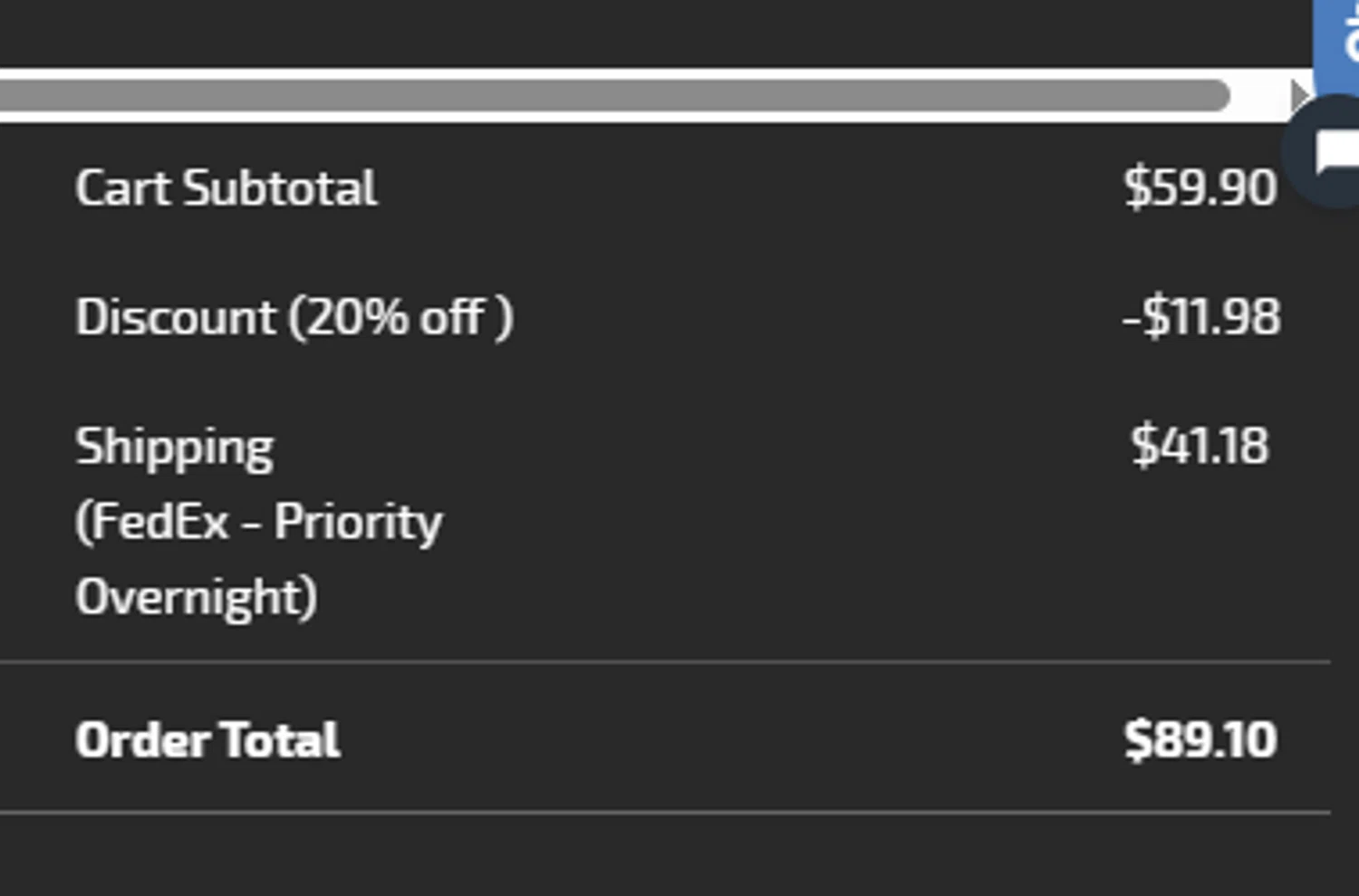Click the Cart Subtotal label
This screenshot has width=1359, height=896.
click(x=226, y=188)
